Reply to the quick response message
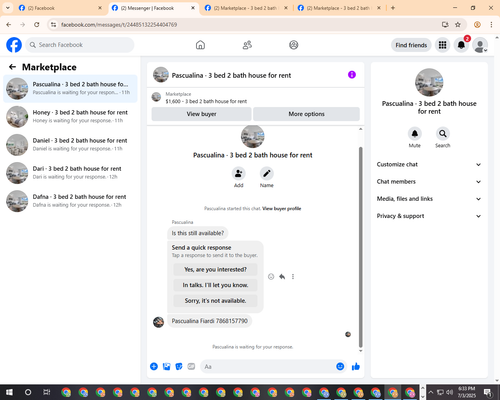This screenshot has width=500, height=400. coord(282,277)
